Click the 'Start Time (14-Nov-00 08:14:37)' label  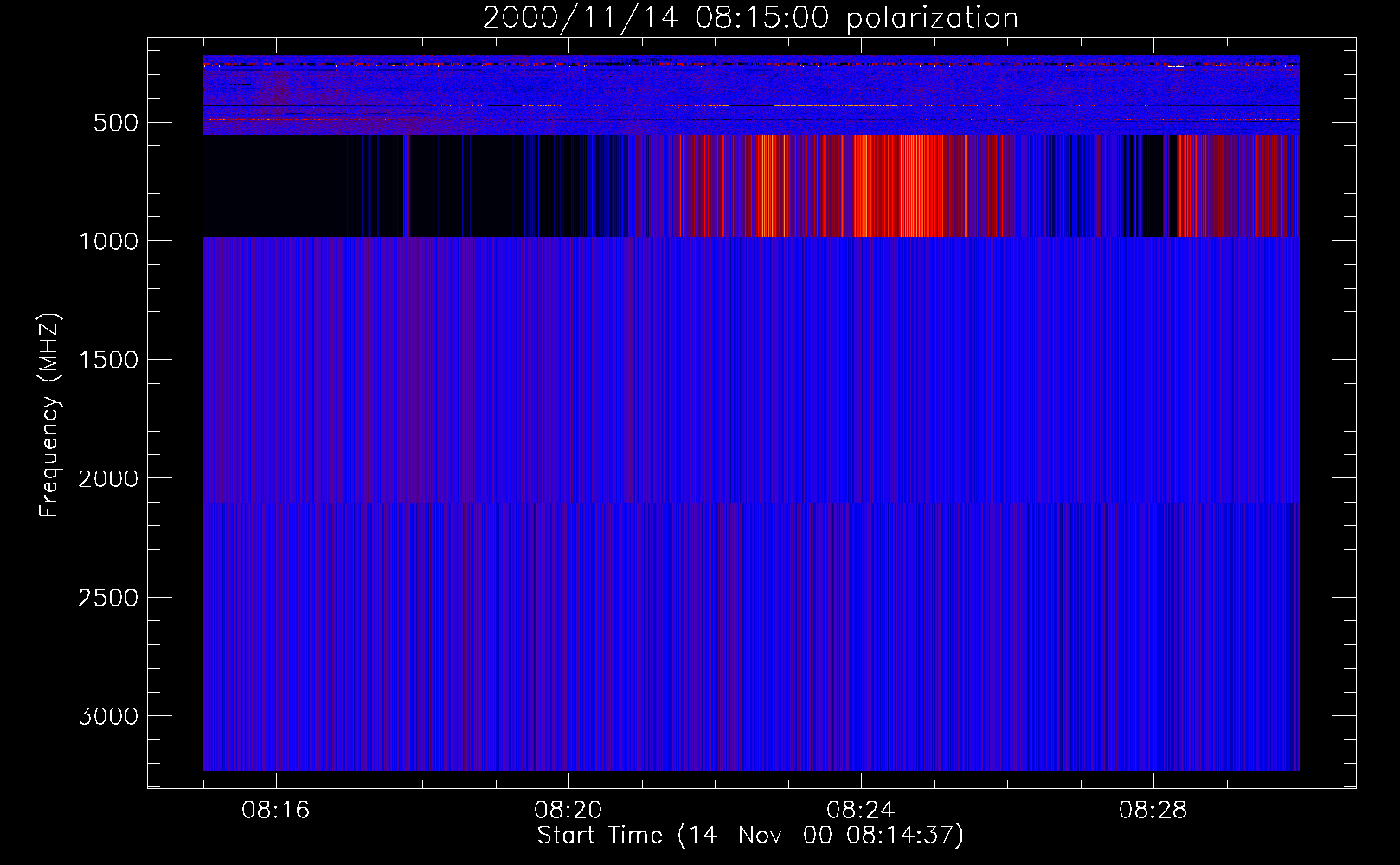click(750, 836)
